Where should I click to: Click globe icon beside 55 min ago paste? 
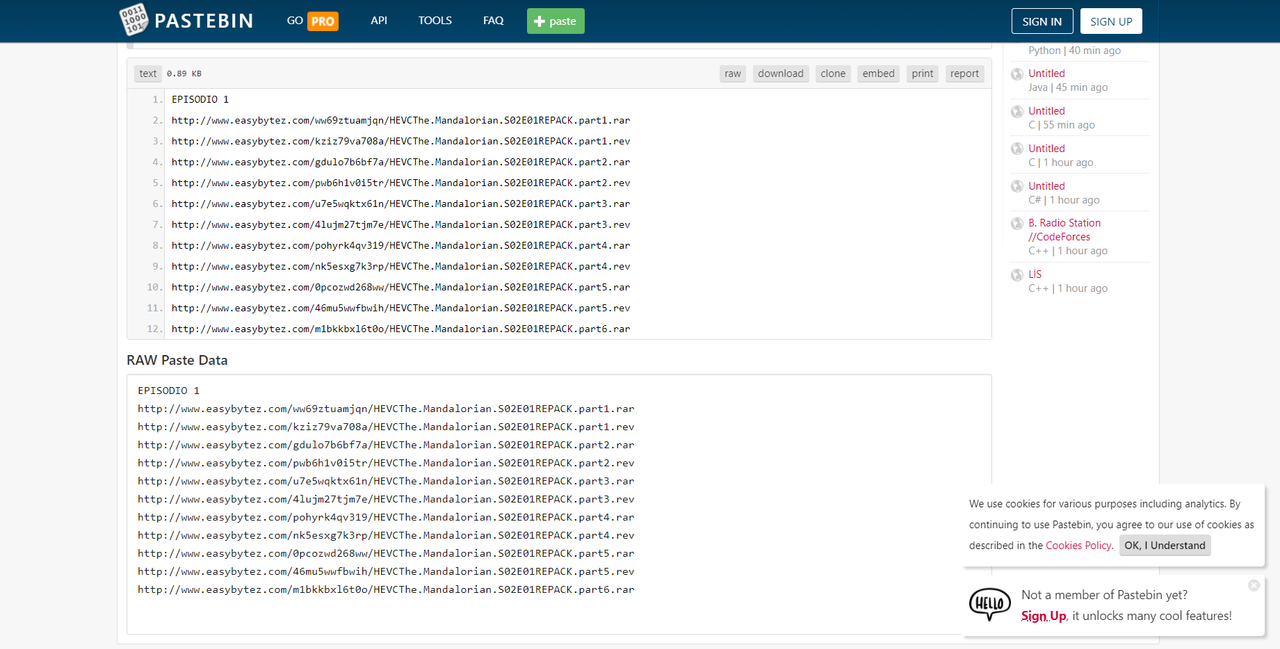click(1017, 112)
